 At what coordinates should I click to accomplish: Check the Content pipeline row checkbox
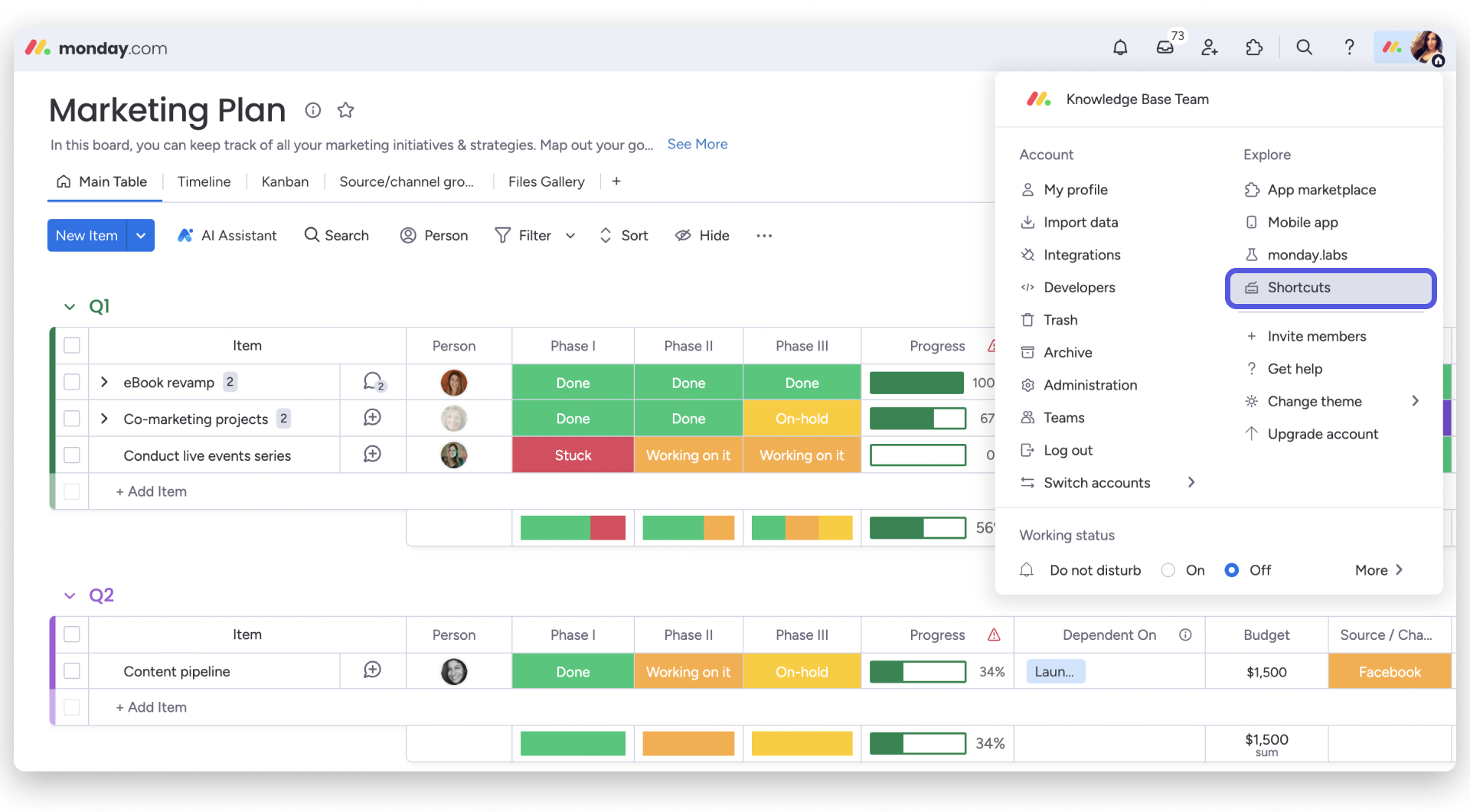click(x=72, y=670)
